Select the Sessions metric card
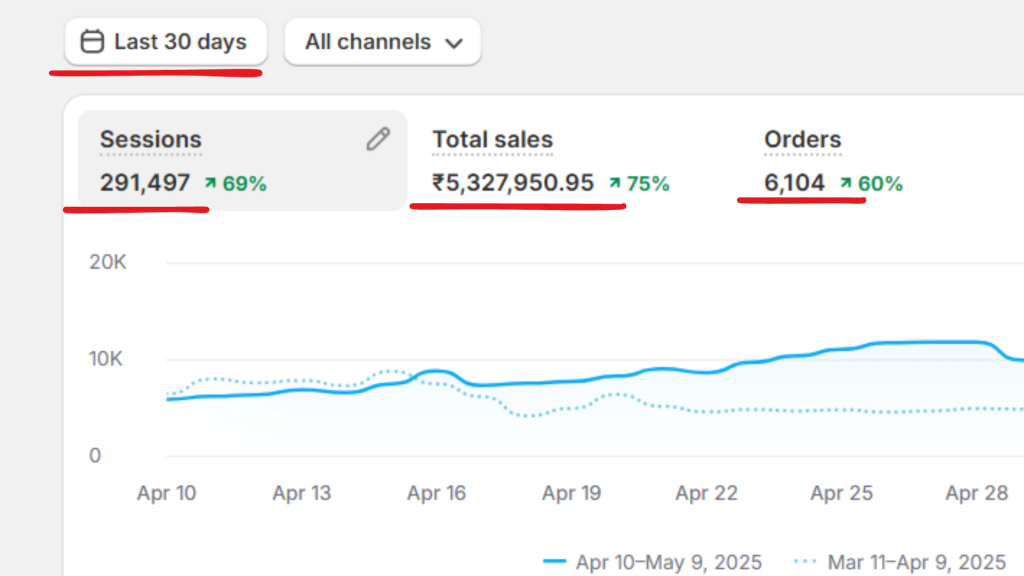This screenshot has width=1024, height=576. pos(242,160)
